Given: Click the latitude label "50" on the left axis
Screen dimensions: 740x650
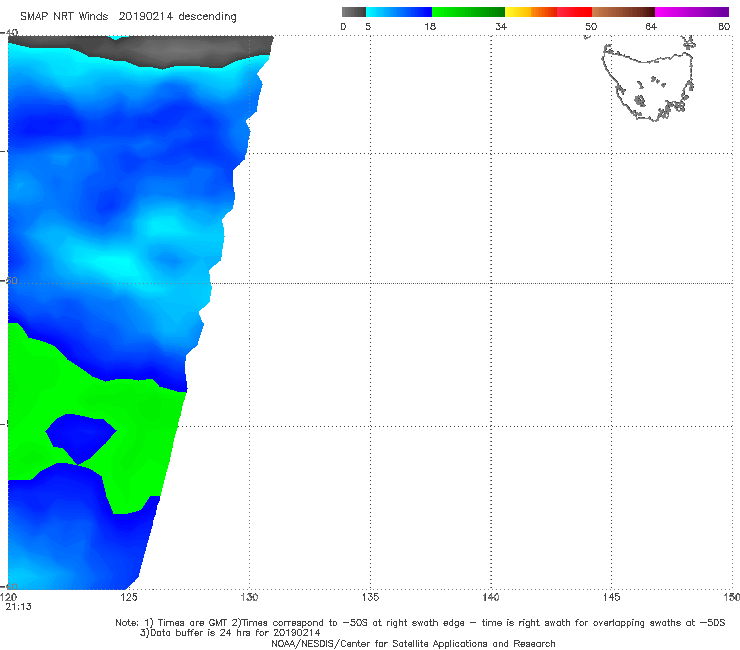Looking at the screenshot, I should click(11, 280).
